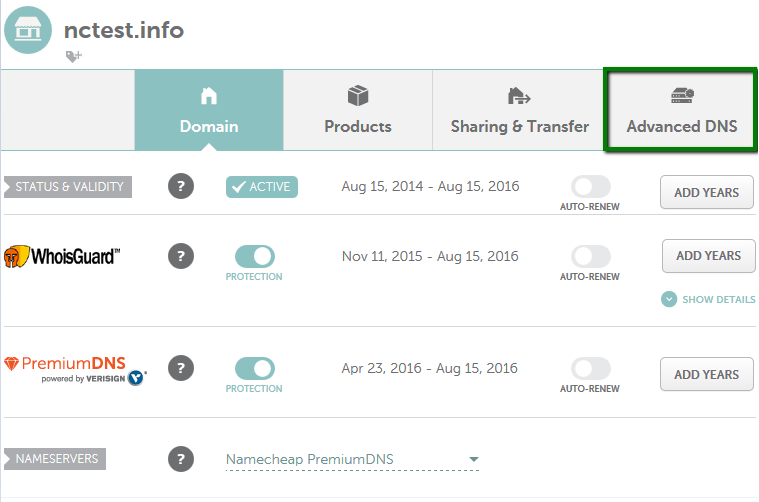Click the WhoisGuard logo

tap(62, 257)
